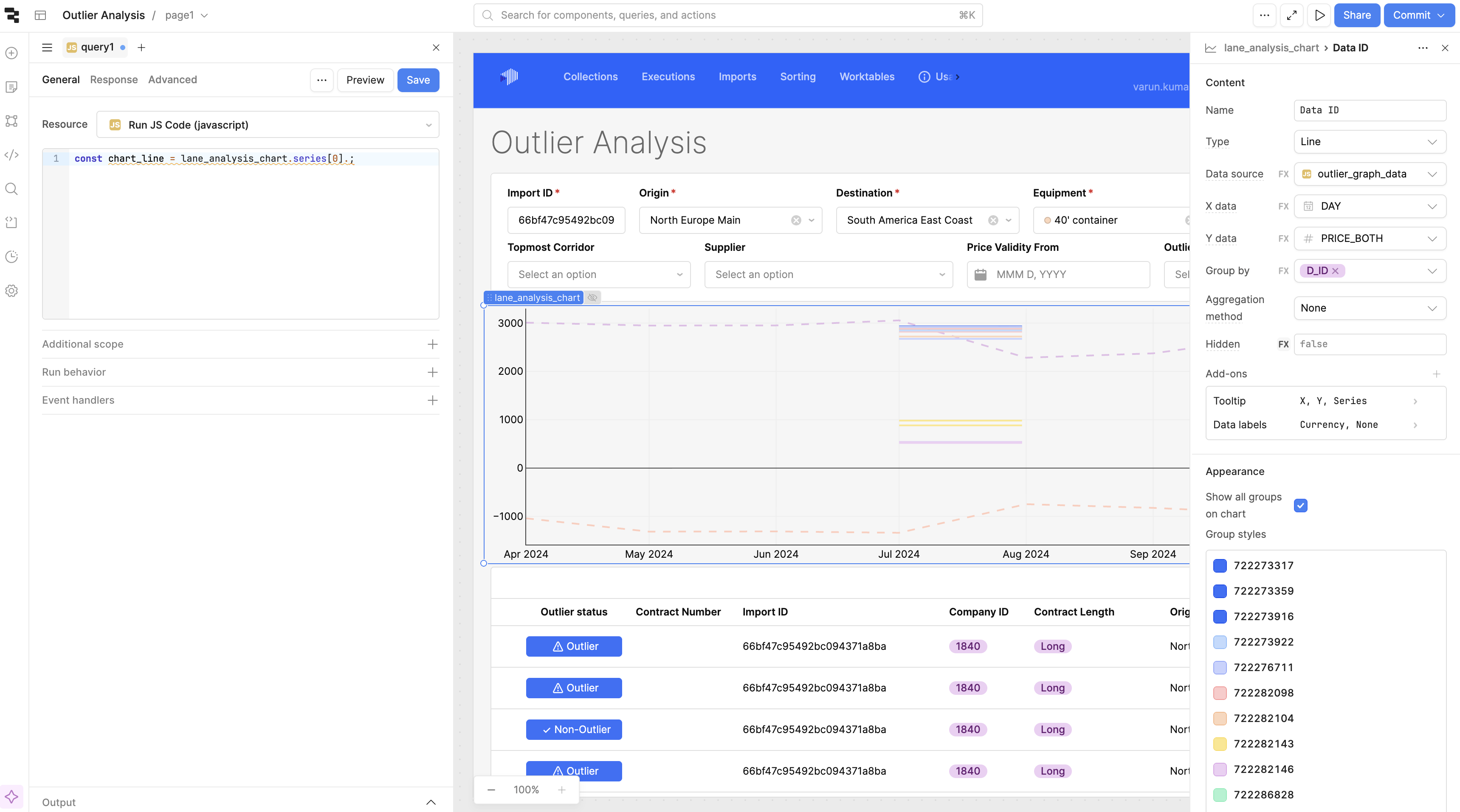Open the Aggregation method dropdown

coord(1369,308)
